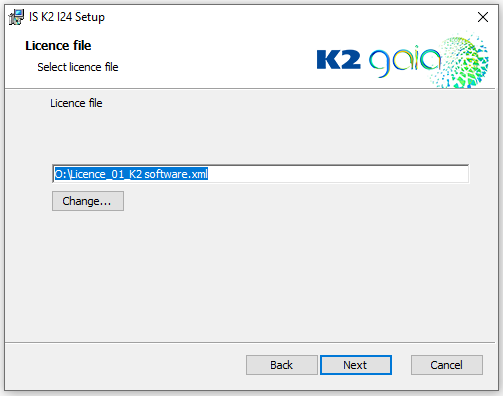Screen dimensions: 503x396
Task: Go Back to the previous setup step
Action: tap(282, 365)
